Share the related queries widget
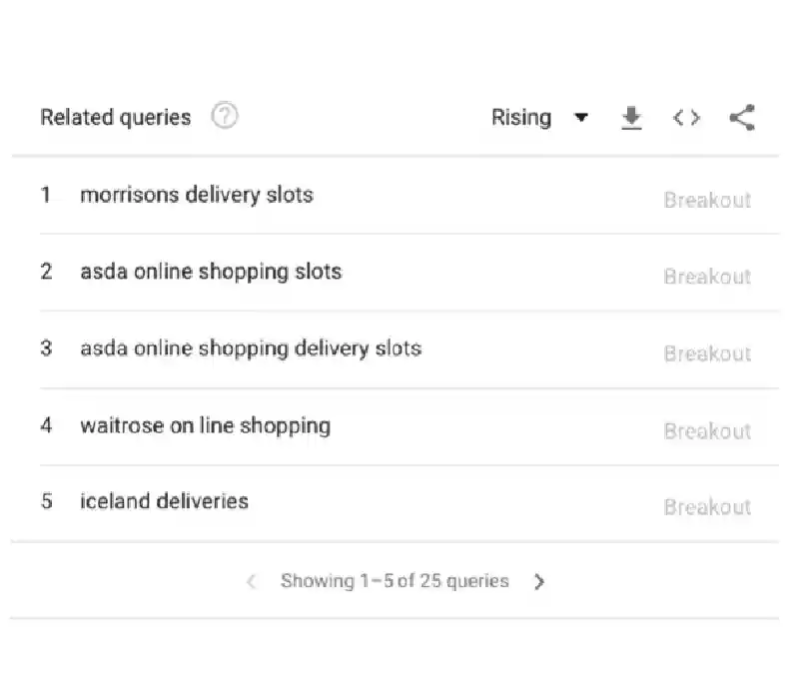The image size is (790, 700). [x=743, y=117]
